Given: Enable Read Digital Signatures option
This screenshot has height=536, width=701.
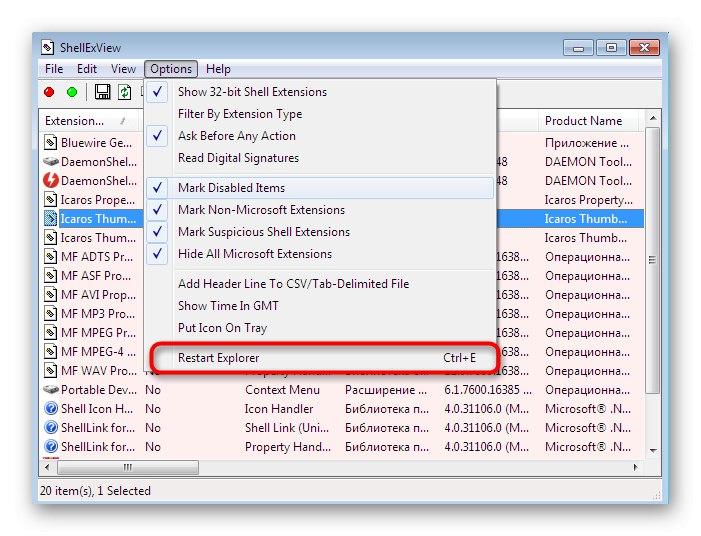Looking at the screenshot, I should point(320,158).
